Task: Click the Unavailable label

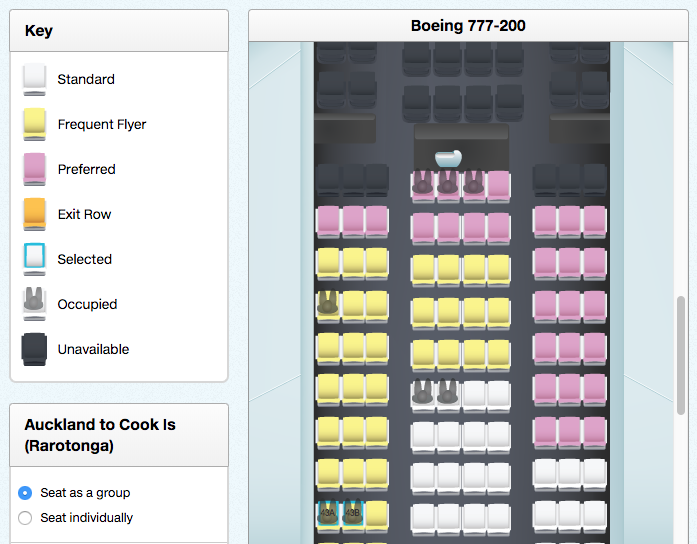Action: pyautogui.click(x=93, y=349)
